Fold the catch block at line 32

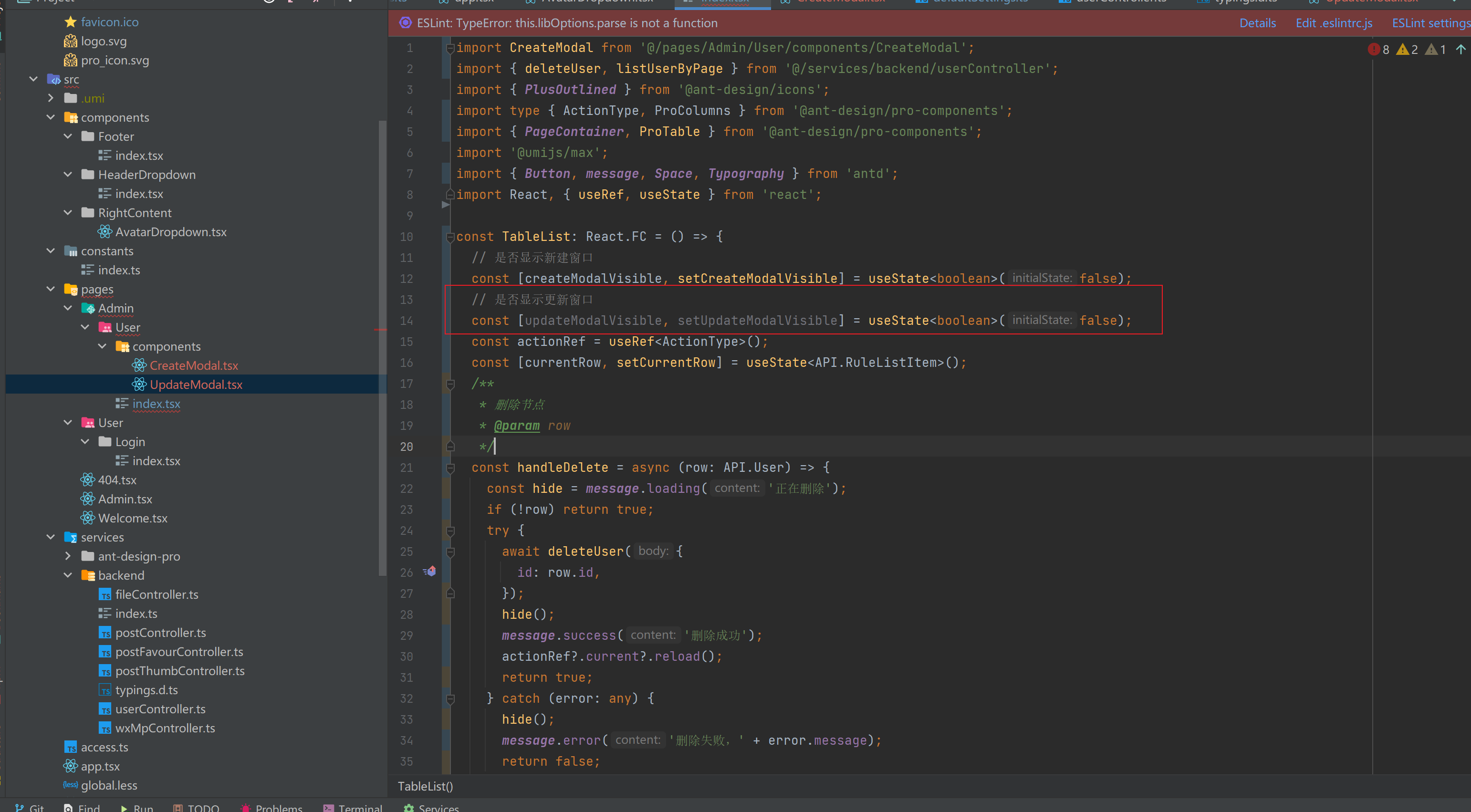[x=450, y=699]
